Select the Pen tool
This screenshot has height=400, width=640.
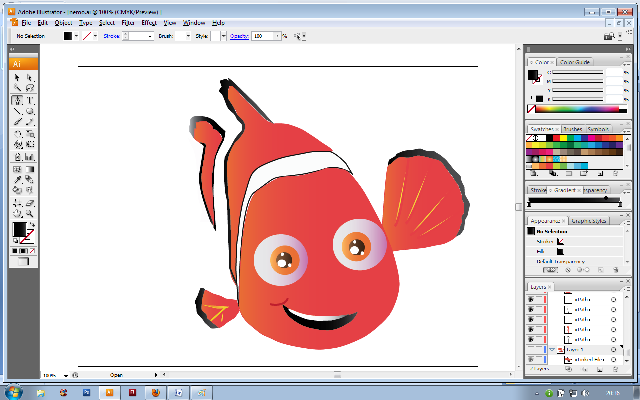coord(18,101)
